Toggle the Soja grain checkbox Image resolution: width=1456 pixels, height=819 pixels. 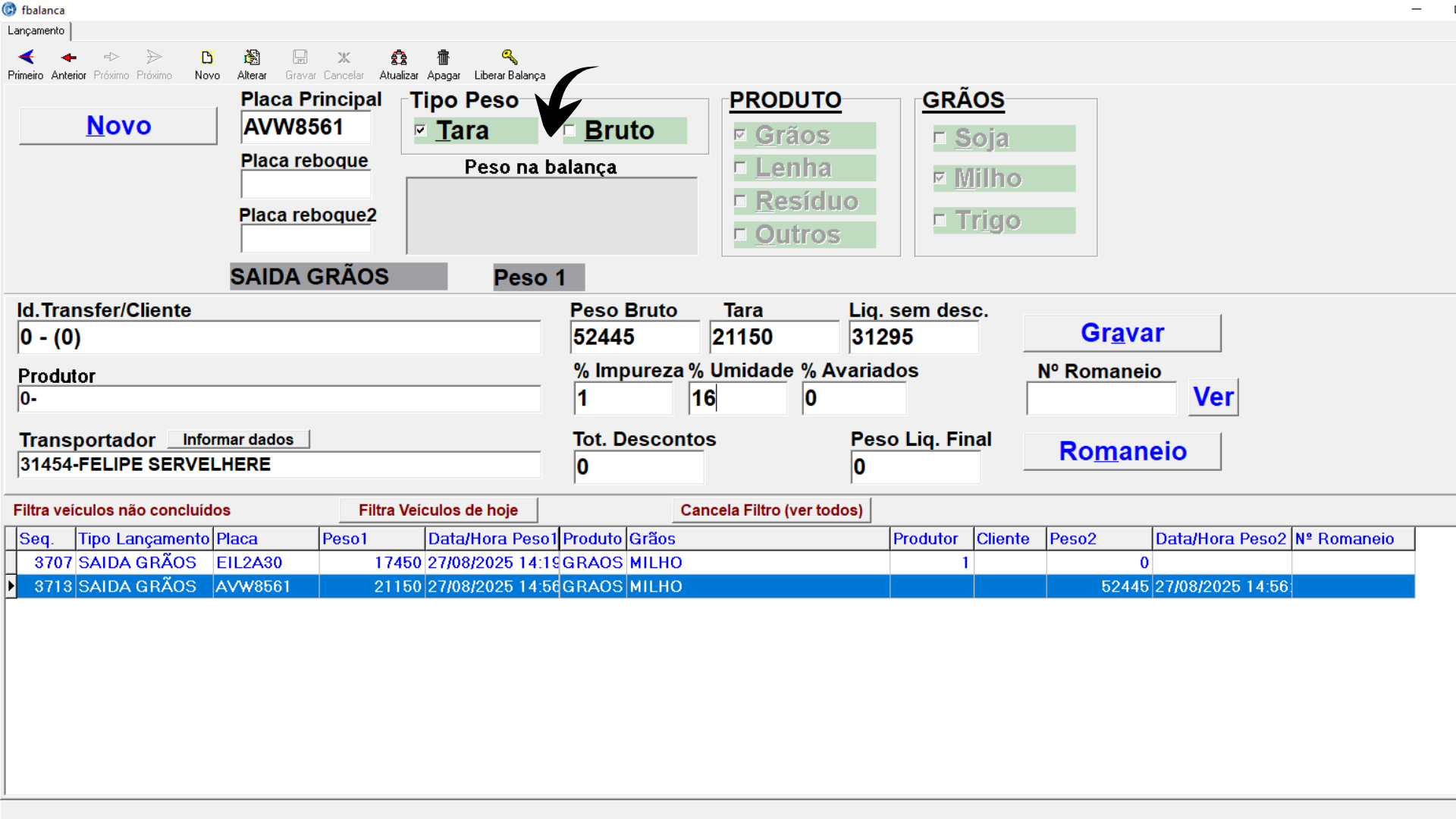pyautogui.click(x=940, y=138)
